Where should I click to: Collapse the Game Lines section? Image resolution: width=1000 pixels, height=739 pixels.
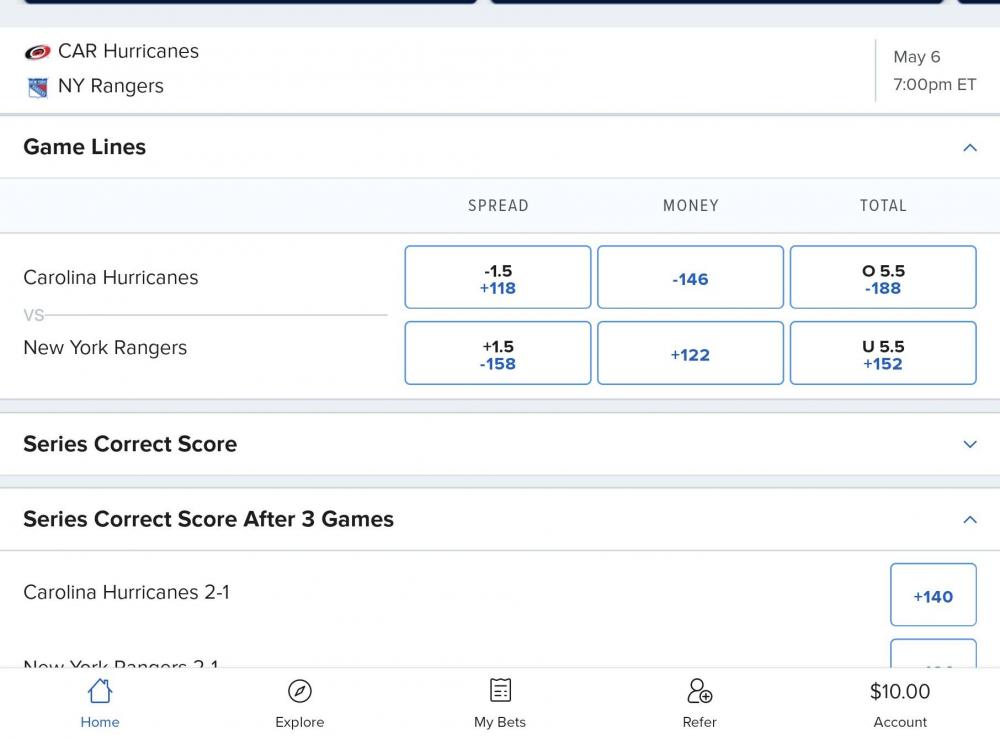(x=969, y=148)
